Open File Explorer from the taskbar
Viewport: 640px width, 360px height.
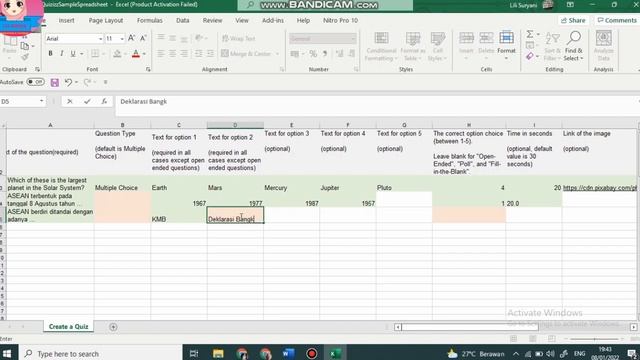218,353
